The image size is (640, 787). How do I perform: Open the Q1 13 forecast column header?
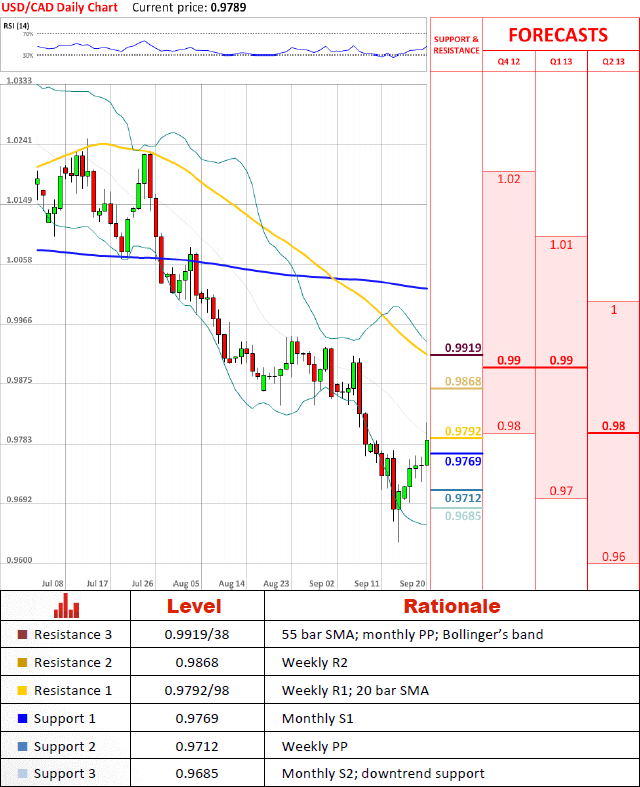[x=561, y=61]
